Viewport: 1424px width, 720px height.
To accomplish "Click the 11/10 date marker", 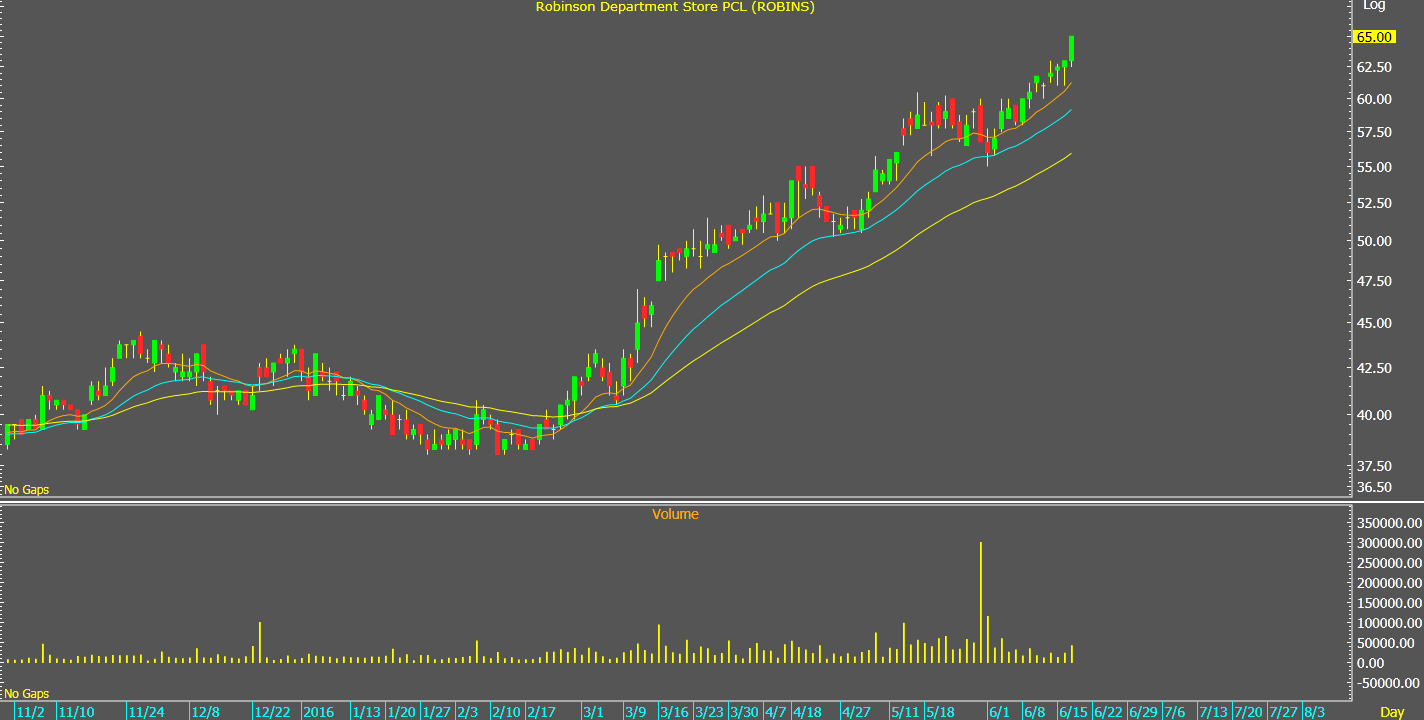I will click(77, 712).
